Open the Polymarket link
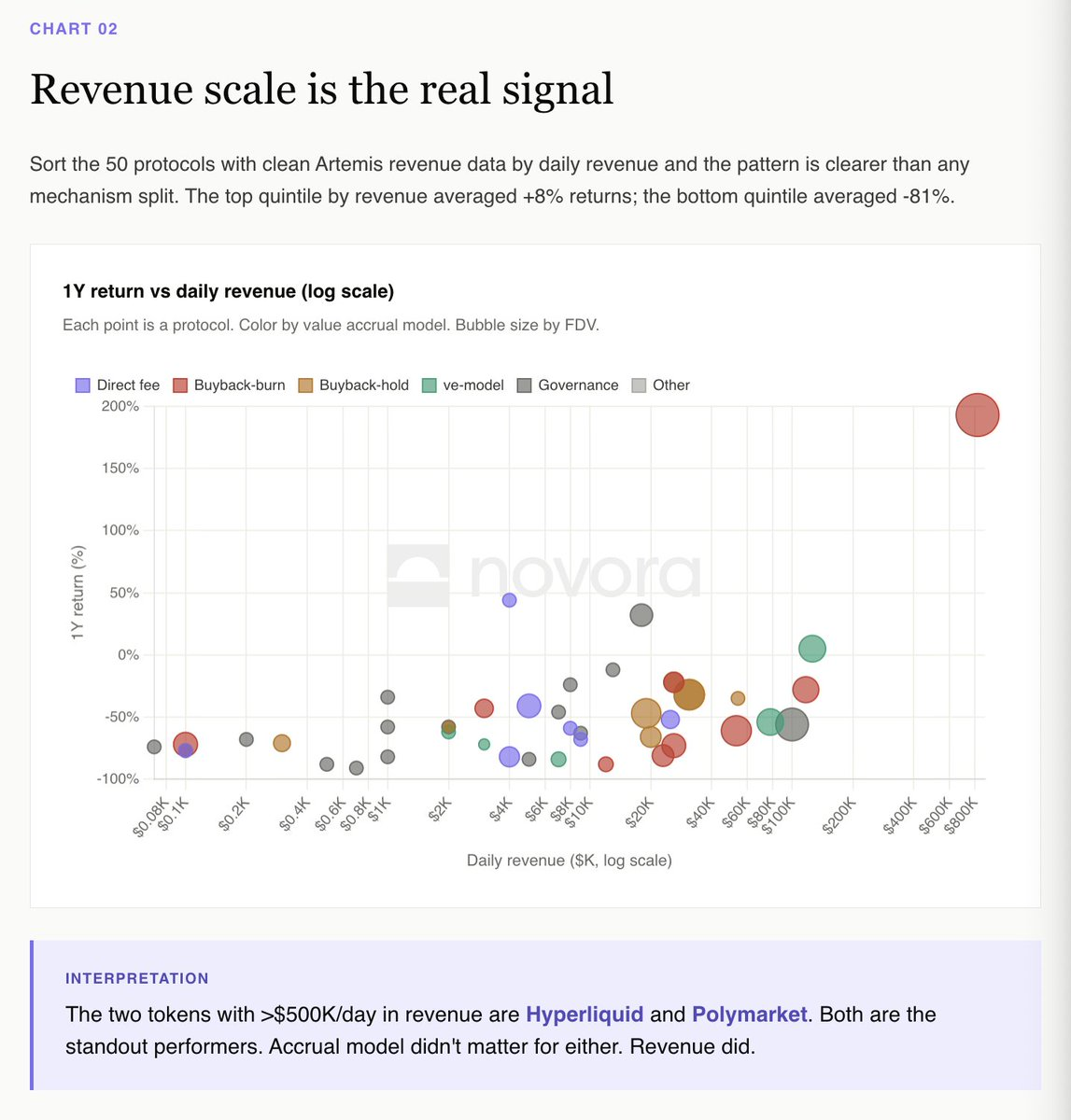This screenshot has height=1120, width=1071. point(749,1015)
